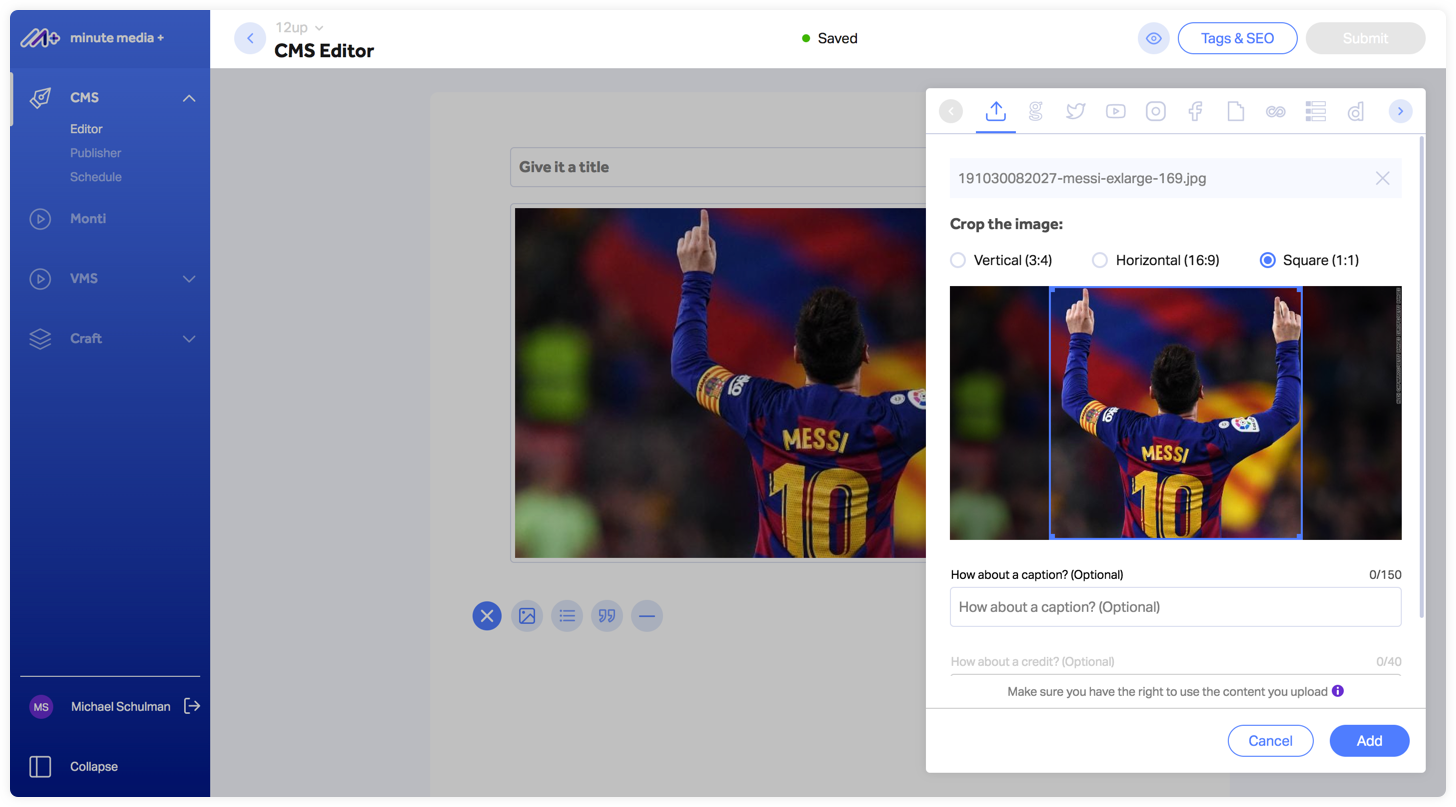Collapse the CMS sidebar section
This screenshot has height=807, width=1456.
tap(189, 98)
